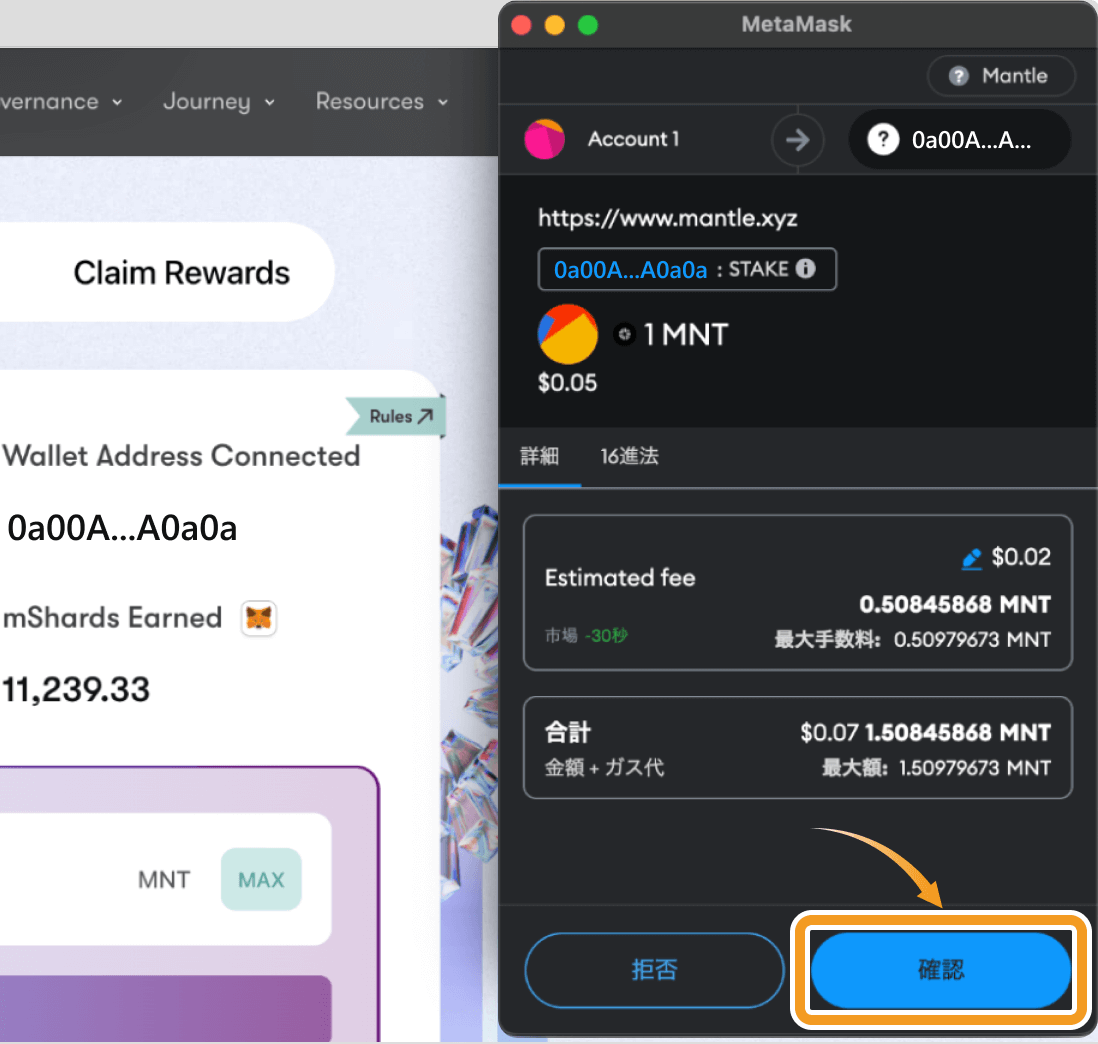Close the MetaMask window with red button
The width and height of the screenshot is (1098, 1044).
pyautogui.click(x=521, y=25)
